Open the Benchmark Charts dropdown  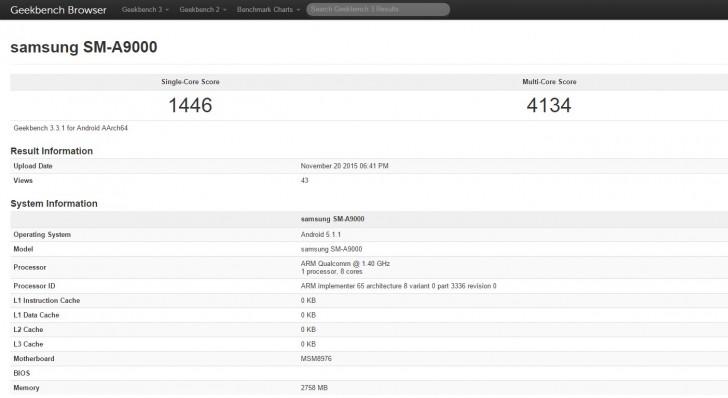pos(268,9)
